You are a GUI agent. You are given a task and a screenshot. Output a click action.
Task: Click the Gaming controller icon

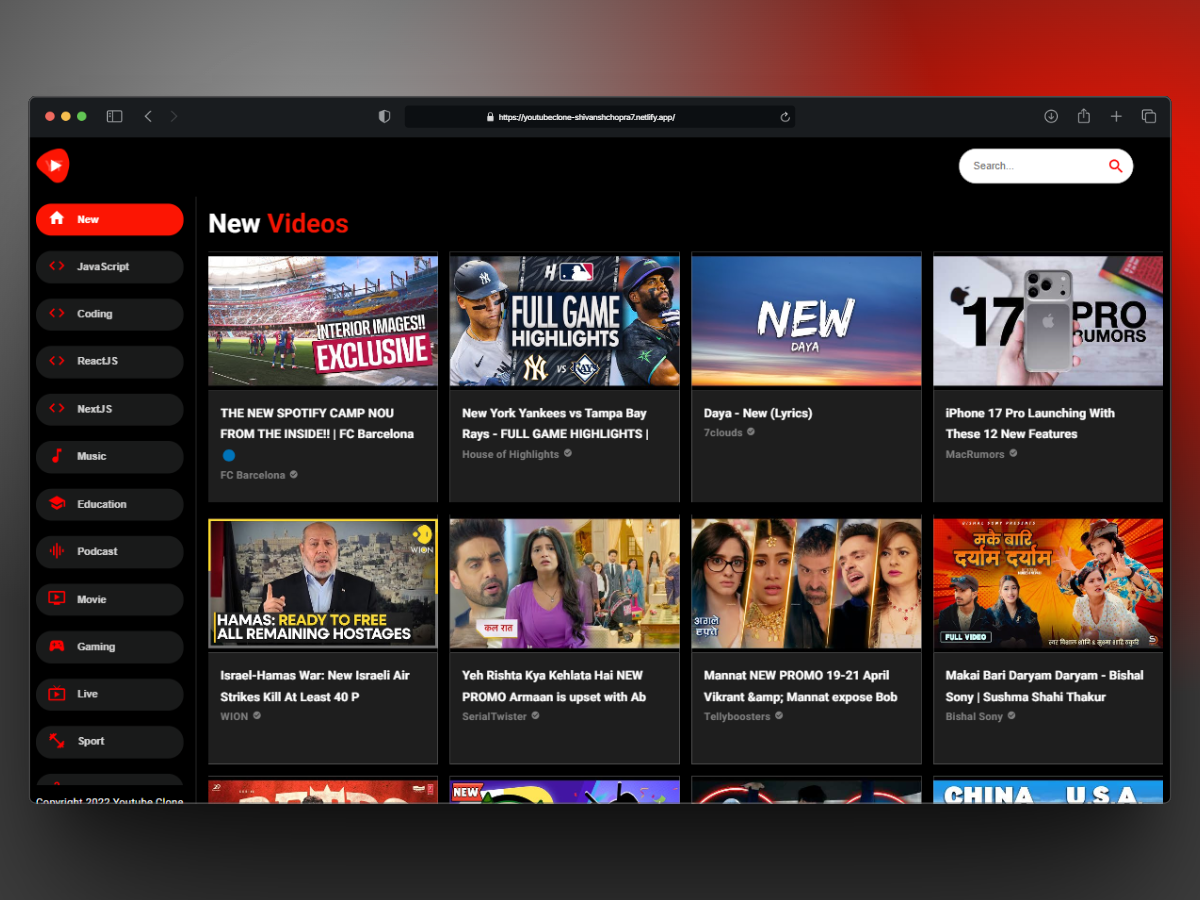click(57, 646)
